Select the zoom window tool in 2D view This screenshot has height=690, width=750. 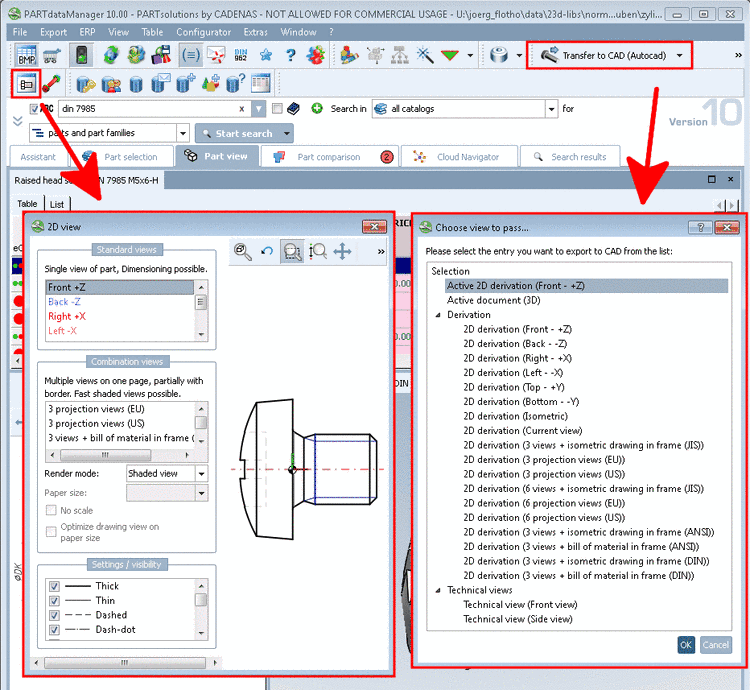[x=292, y=252]
